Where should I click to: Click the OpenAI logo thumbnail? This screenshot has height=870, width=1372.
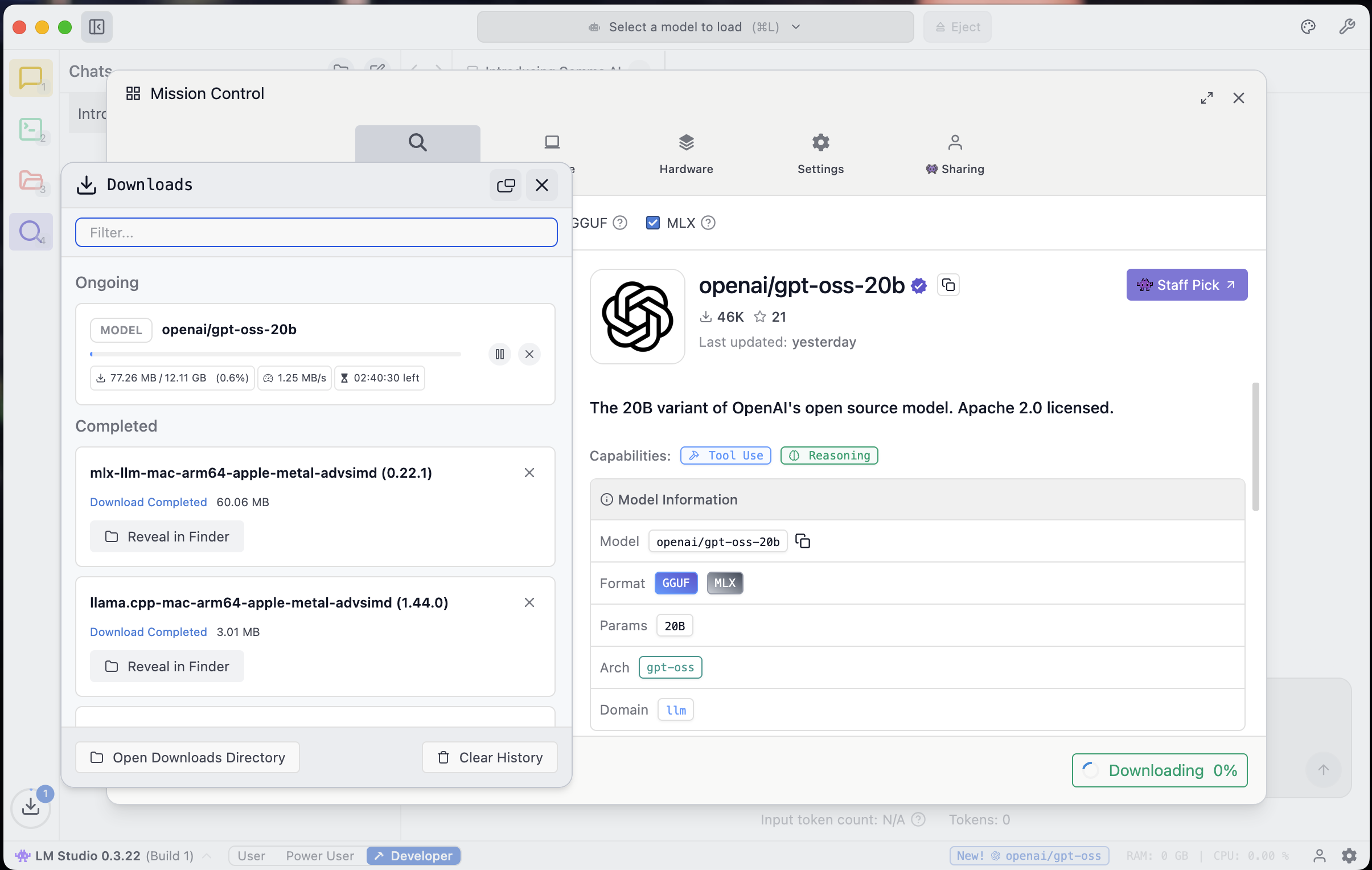coord(638,317)
